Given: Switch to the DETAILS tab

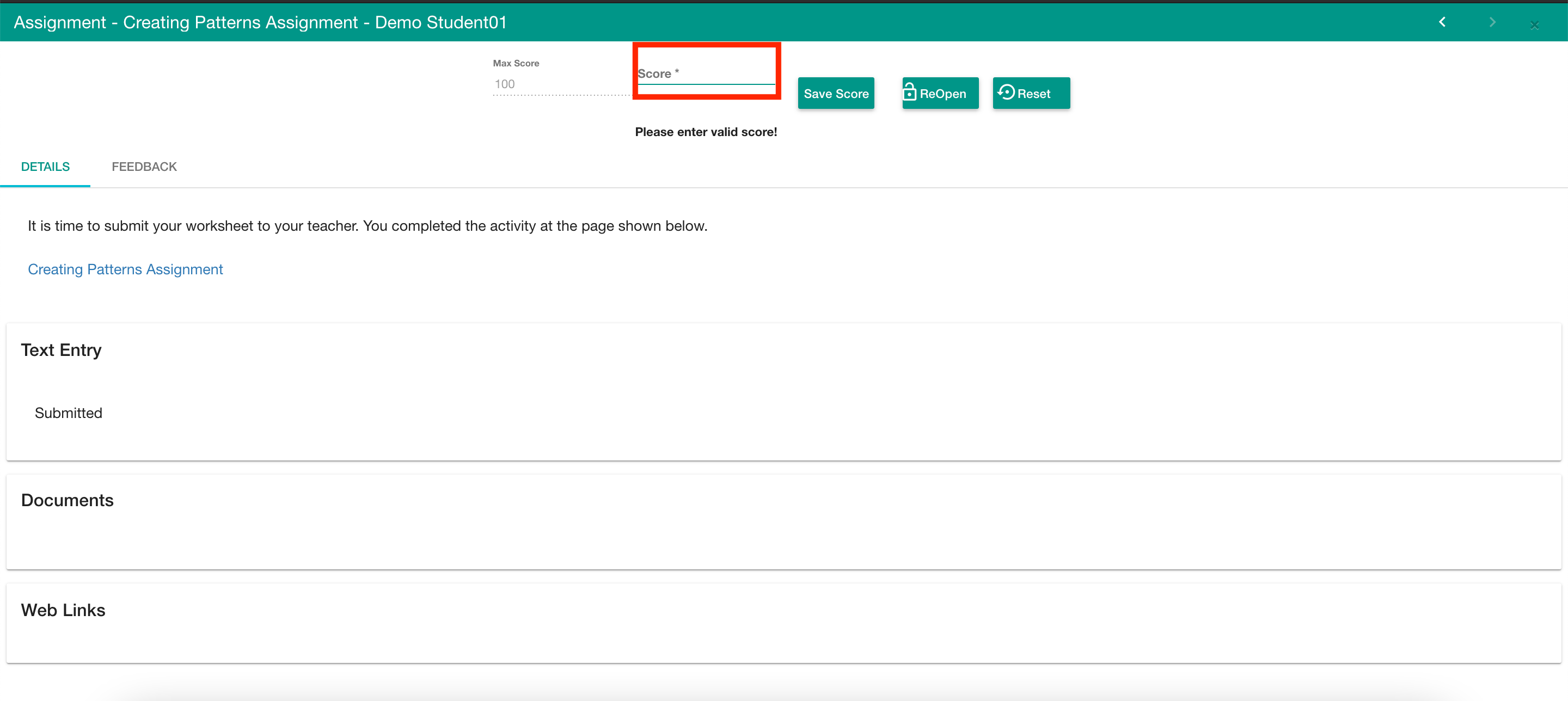Looking at the screenshot, I should pos(45,167).
